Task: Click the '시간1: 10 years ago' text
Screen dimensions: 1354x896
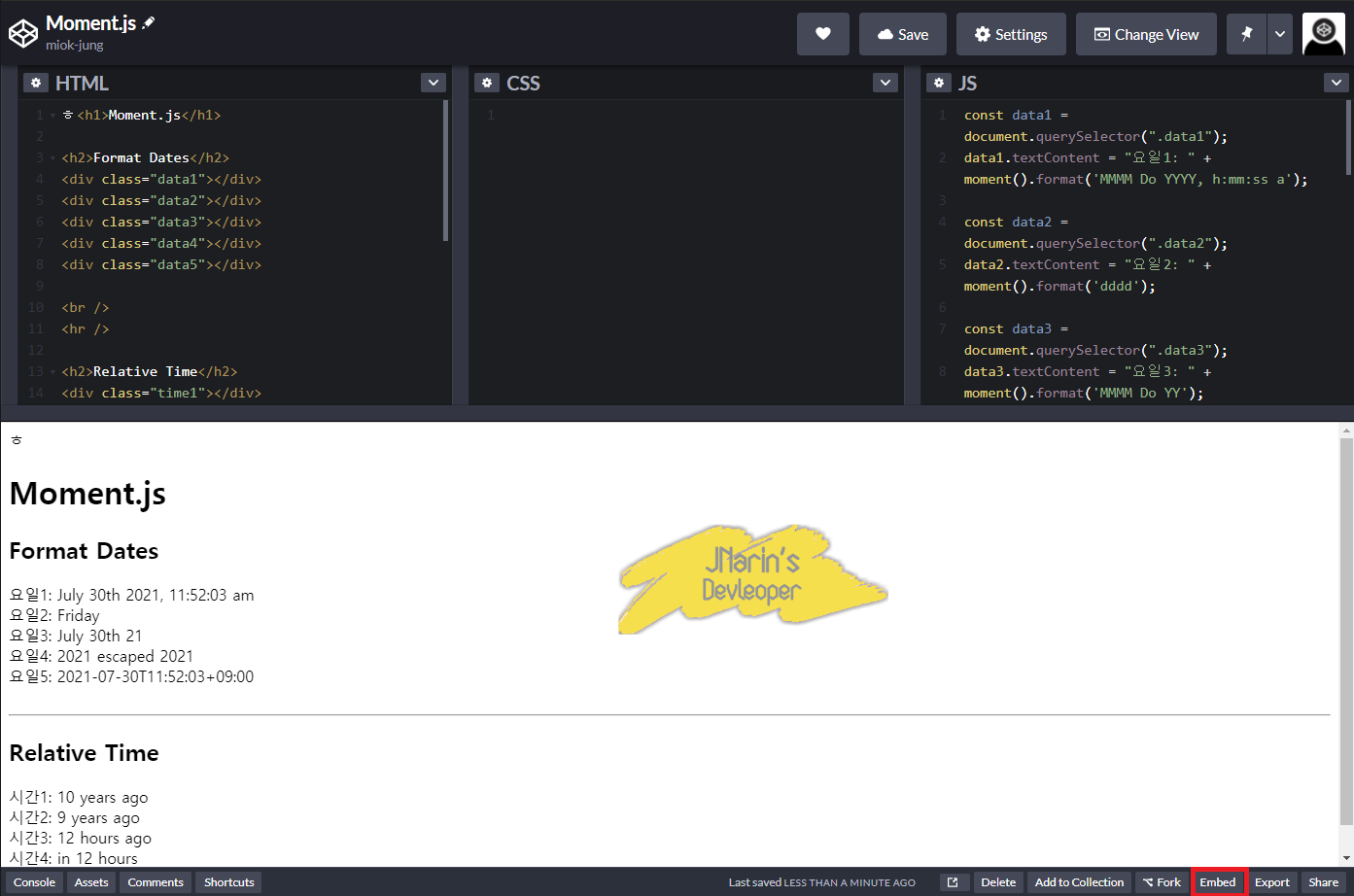Action: [x=79, y=797]
